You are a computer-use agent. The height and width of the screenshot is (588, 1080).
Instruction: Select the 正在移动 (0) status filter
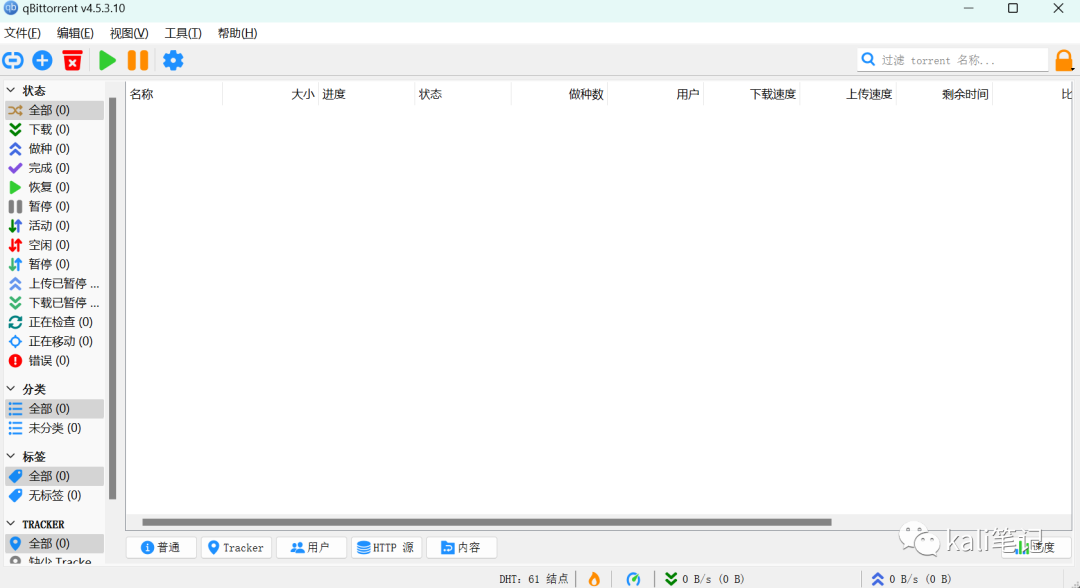54,342
